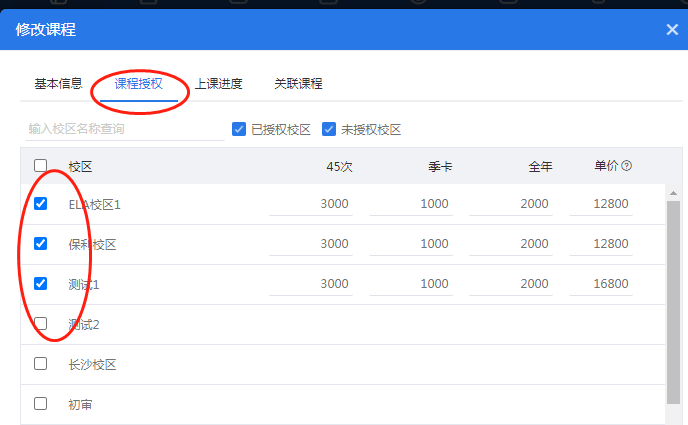
Task: Click the 输入校区名称查询 search field
Action: [125, 129]
